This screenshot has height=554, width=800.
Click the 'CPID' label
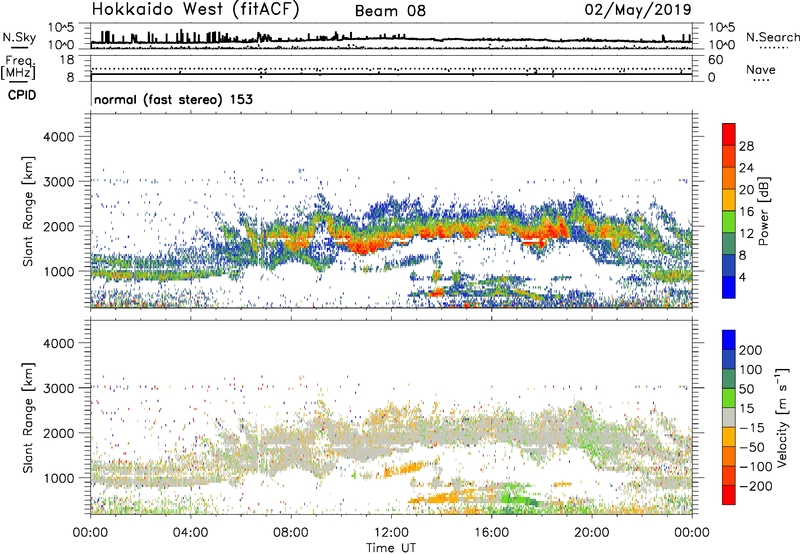[22, 95]
